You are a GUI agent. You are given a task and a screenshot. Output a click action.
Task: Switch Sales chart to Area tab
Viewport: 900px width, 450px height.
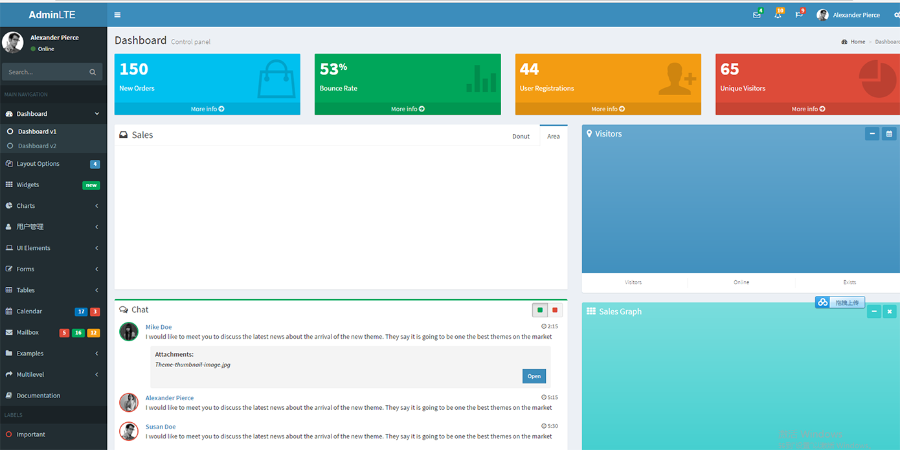coord(553,136)
